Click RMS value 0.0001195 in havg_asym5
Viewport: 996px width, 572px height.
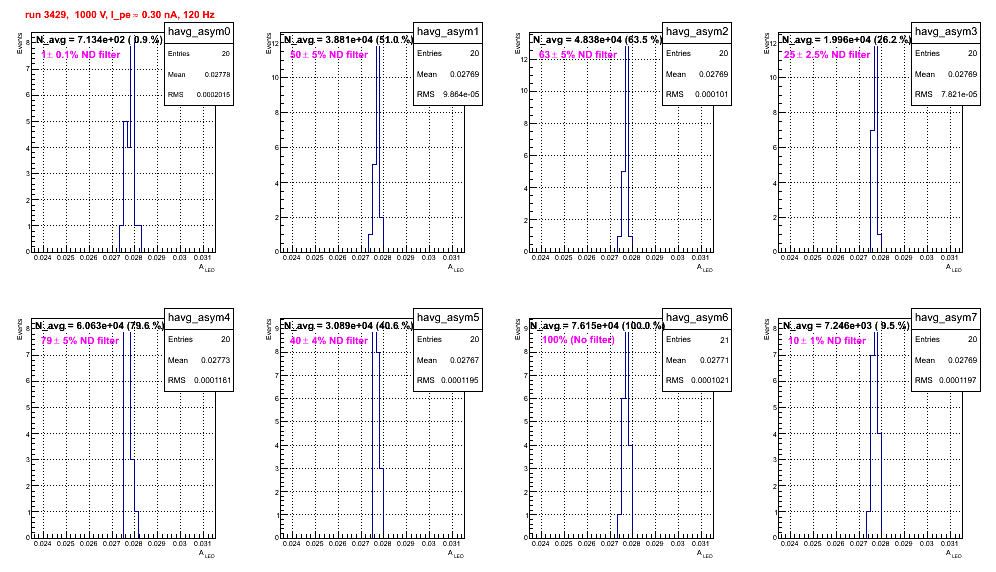coord(462,381)
